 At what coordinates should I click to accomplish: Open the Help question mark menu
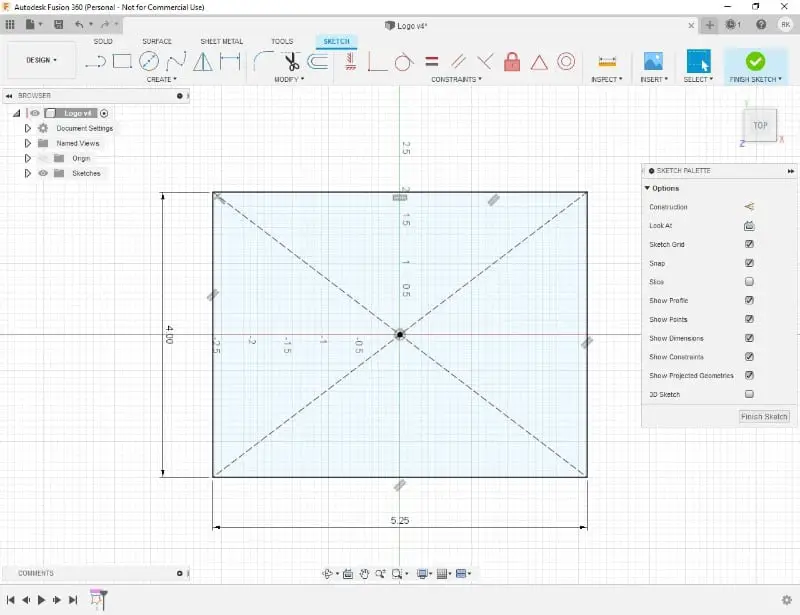(x=761, y=24)
